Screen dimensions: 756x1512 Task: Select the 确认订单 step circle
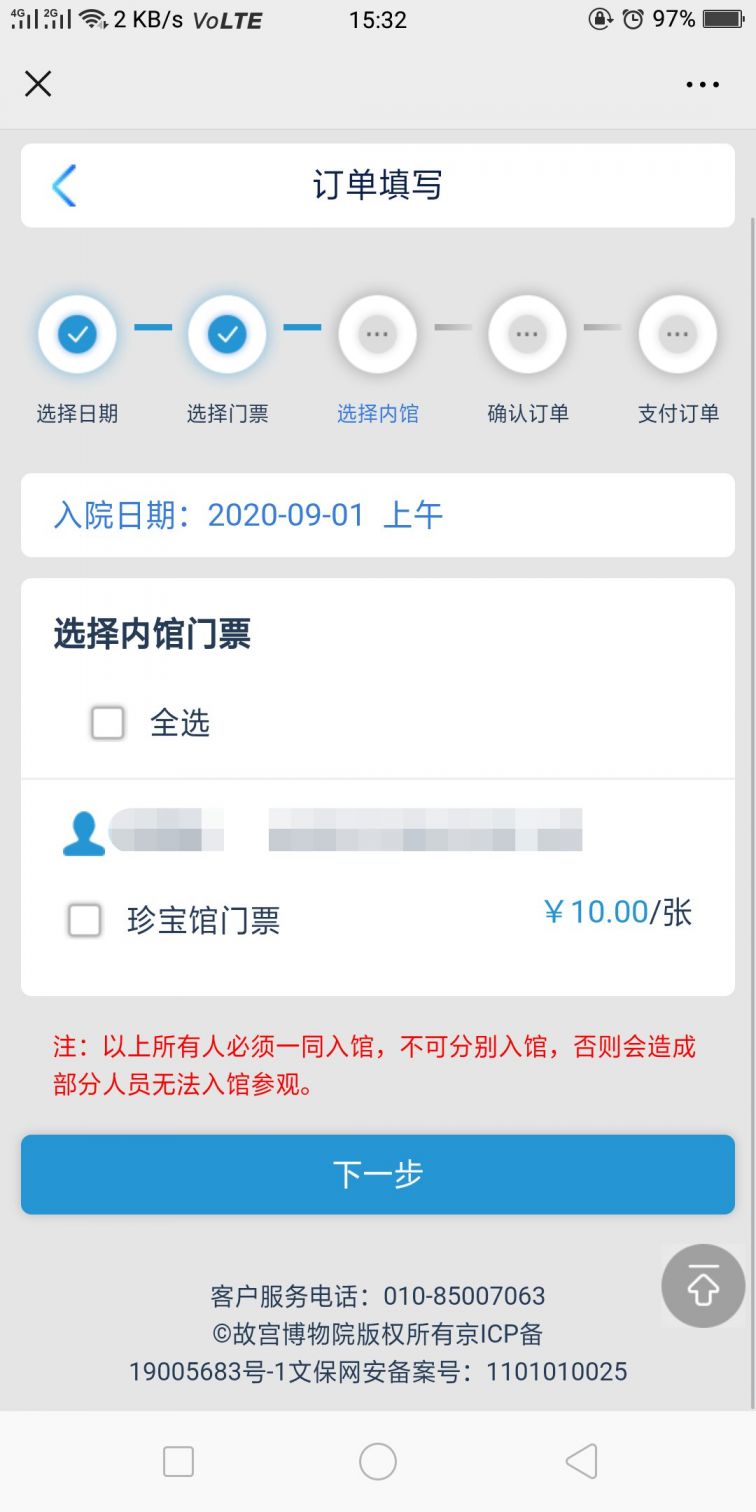point(527,334)
